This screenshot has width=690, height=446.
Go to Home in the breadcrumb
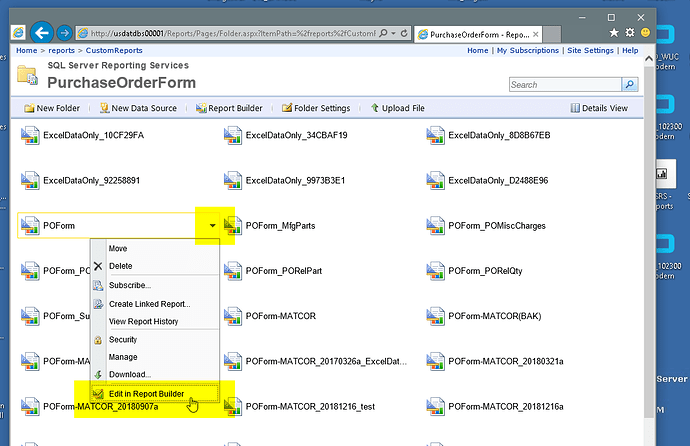(26, 51)
